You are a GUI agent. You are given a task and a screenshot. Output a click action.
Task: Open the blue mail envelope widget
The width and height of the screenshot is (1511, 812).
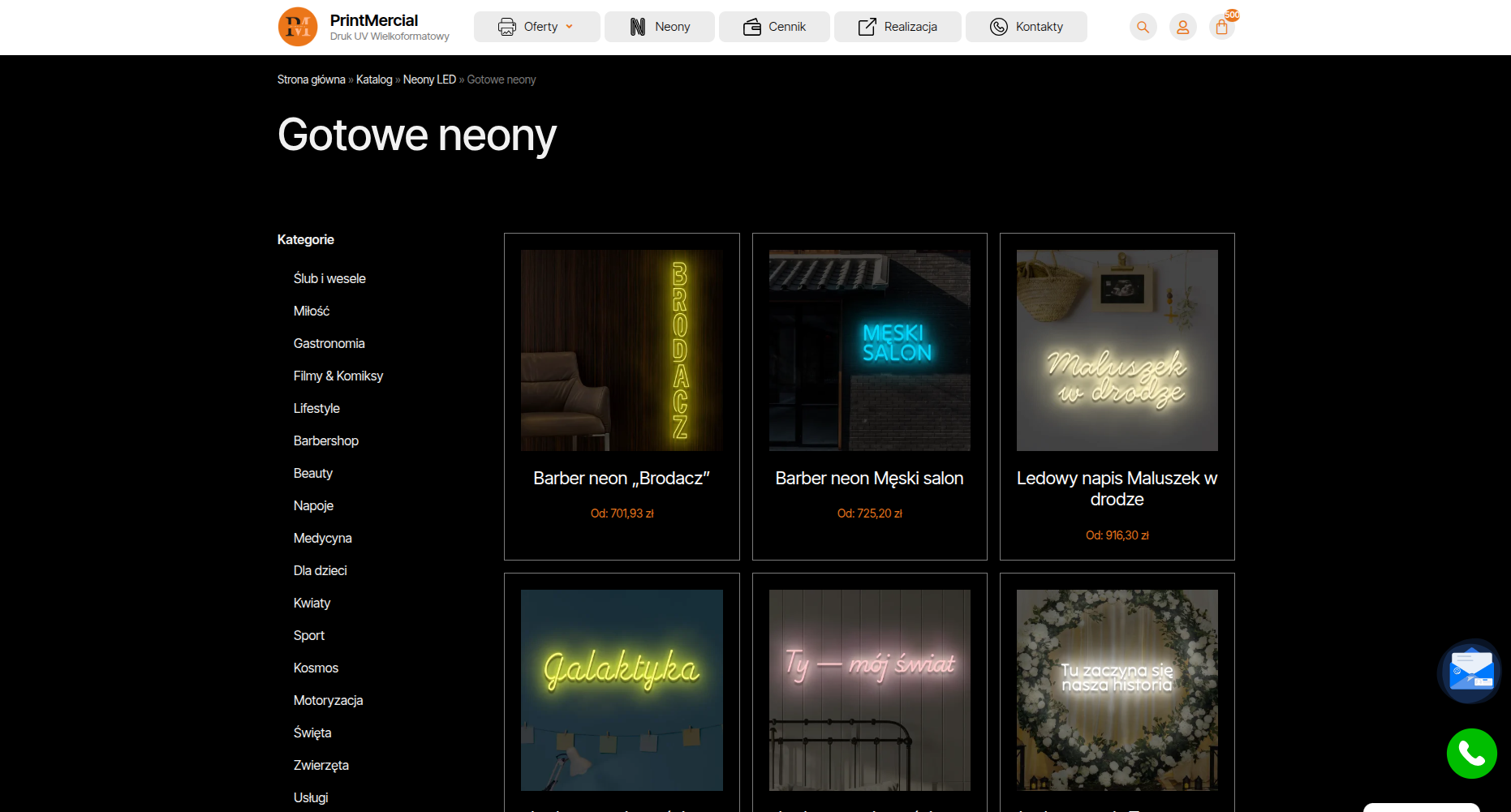[1470, 672]
